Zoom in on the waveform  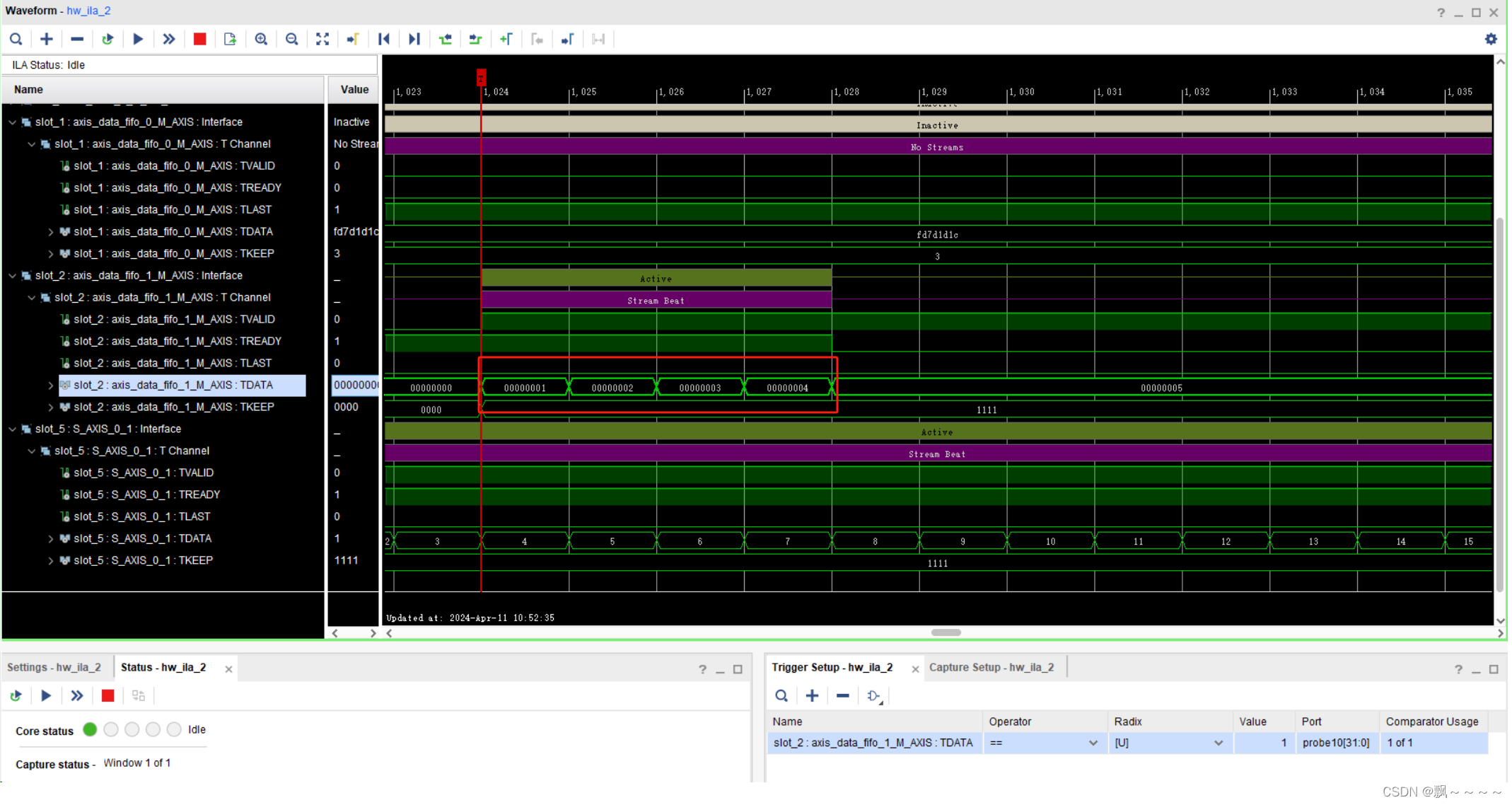coord(261,39)
